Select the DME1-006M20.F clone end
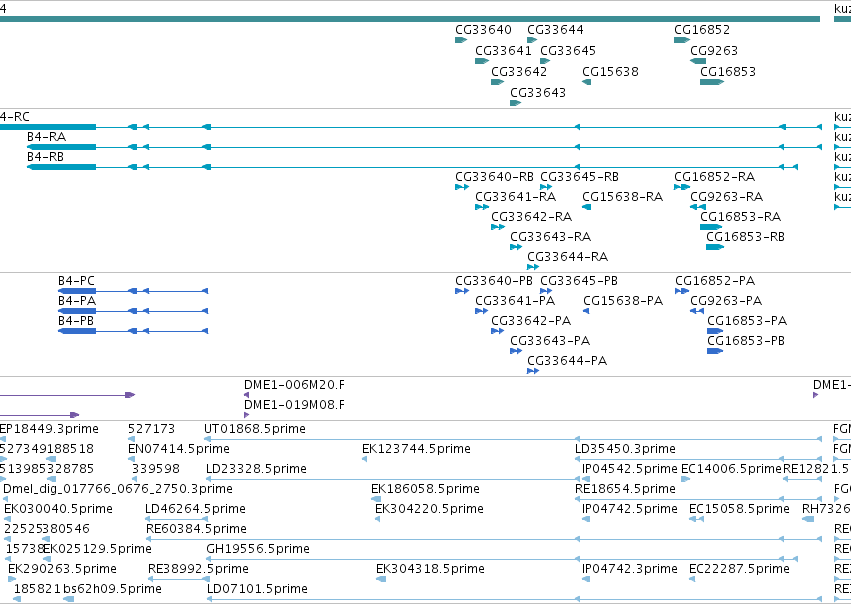Screen dimensions: 851x604 point(246,395)
